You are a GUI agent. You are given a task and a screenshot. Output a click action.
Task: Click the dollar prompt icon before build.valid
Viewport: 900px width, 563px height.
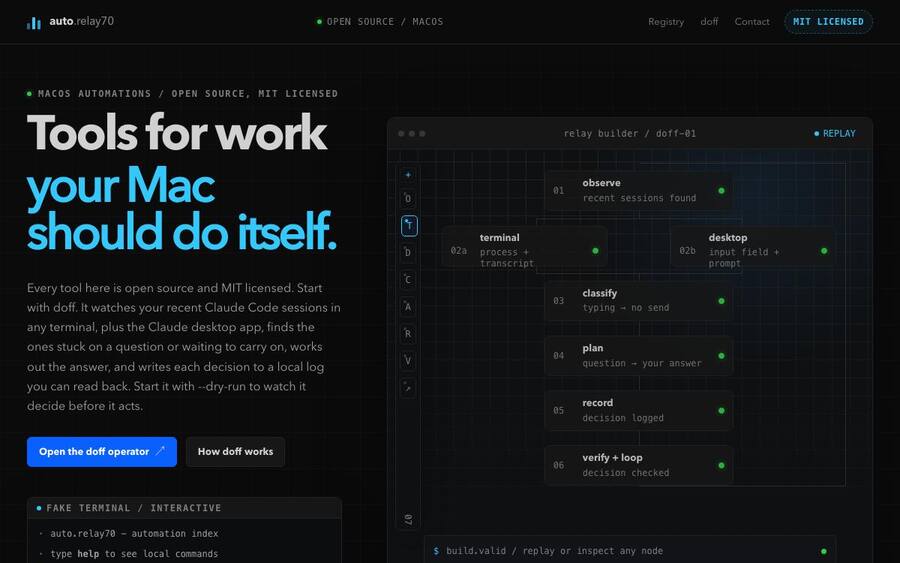[436, 551]
